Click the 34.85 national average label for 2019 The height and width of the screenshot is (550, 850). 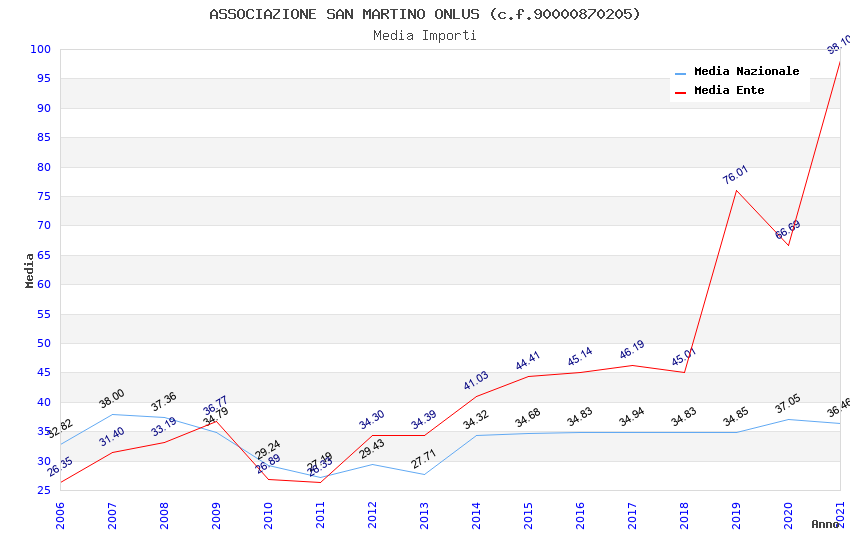click(736, 417)
